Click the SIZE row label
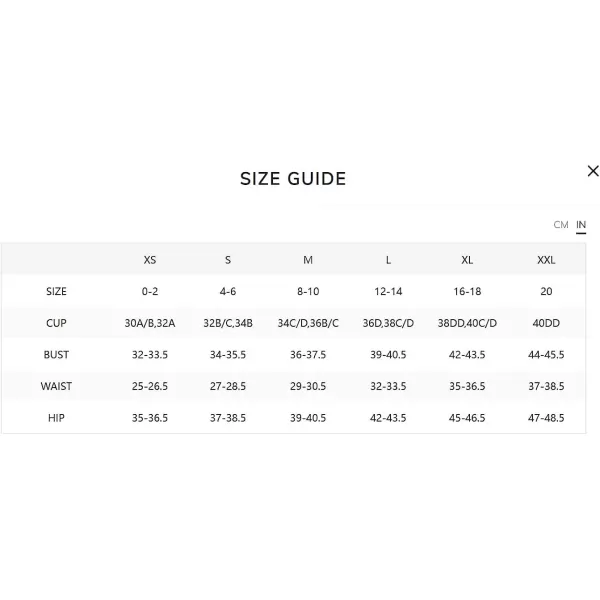This screenshot has height=600, width=600. 56,292
